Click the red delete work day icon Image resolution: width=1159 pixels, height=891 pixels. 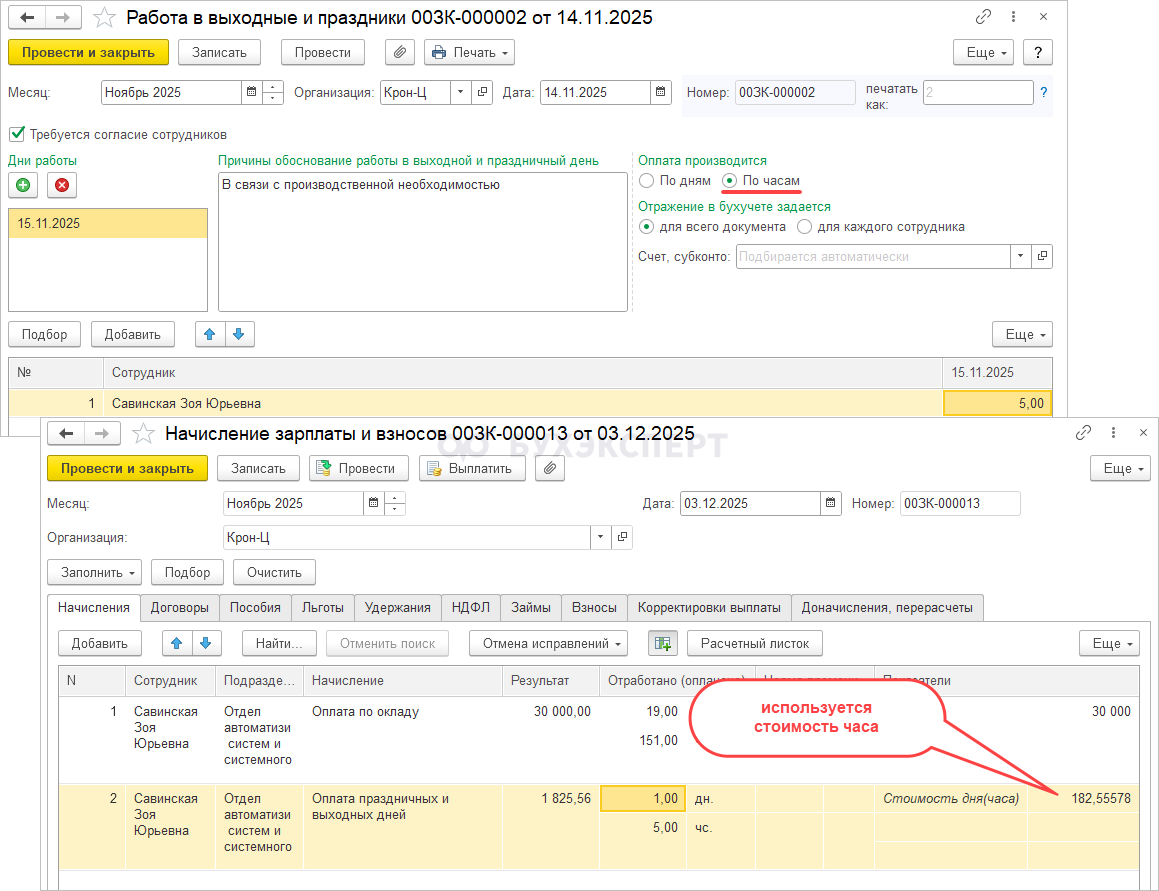(x=62, y=184)
